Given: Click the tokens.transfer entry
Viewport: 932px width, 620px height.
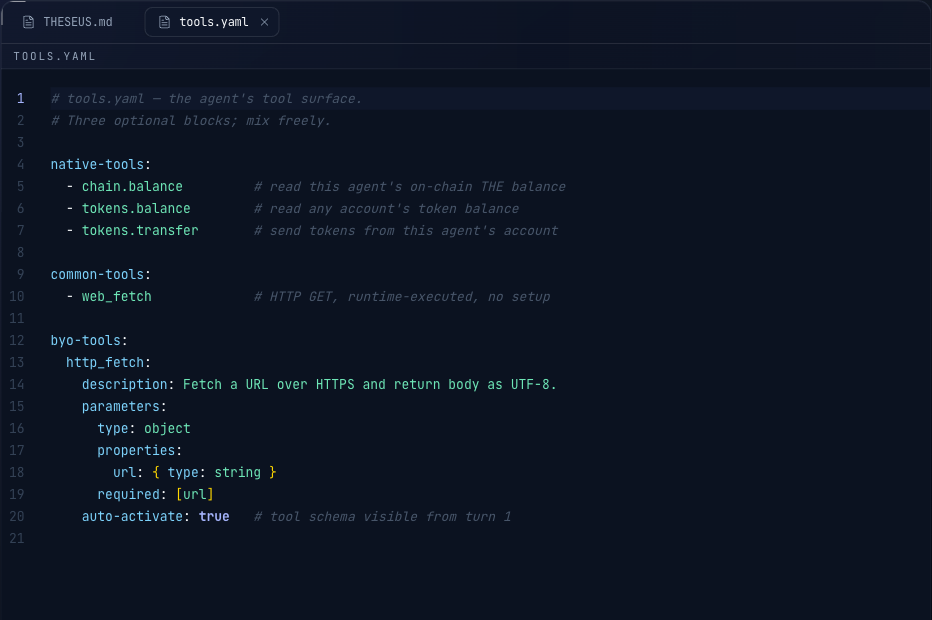Looking at the screenshot, I should [x=140, y=230].
